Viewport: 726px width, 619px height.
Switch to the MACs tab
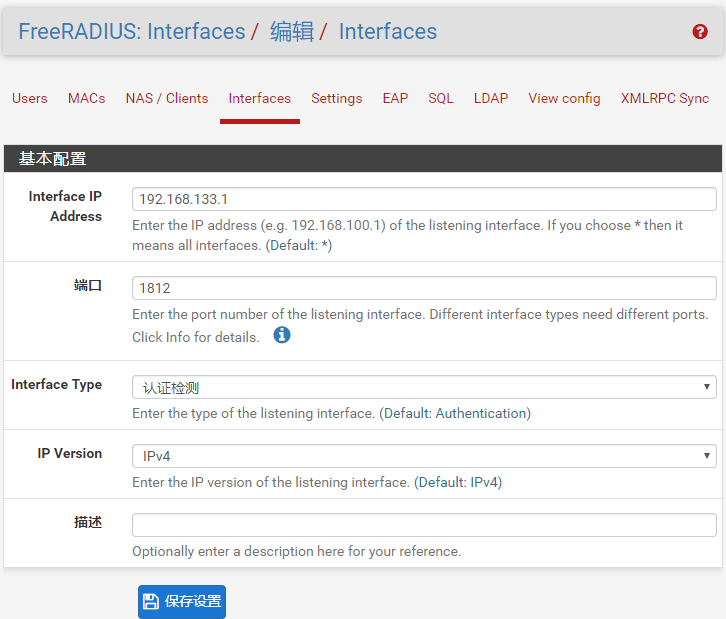[x=87, y=98]
